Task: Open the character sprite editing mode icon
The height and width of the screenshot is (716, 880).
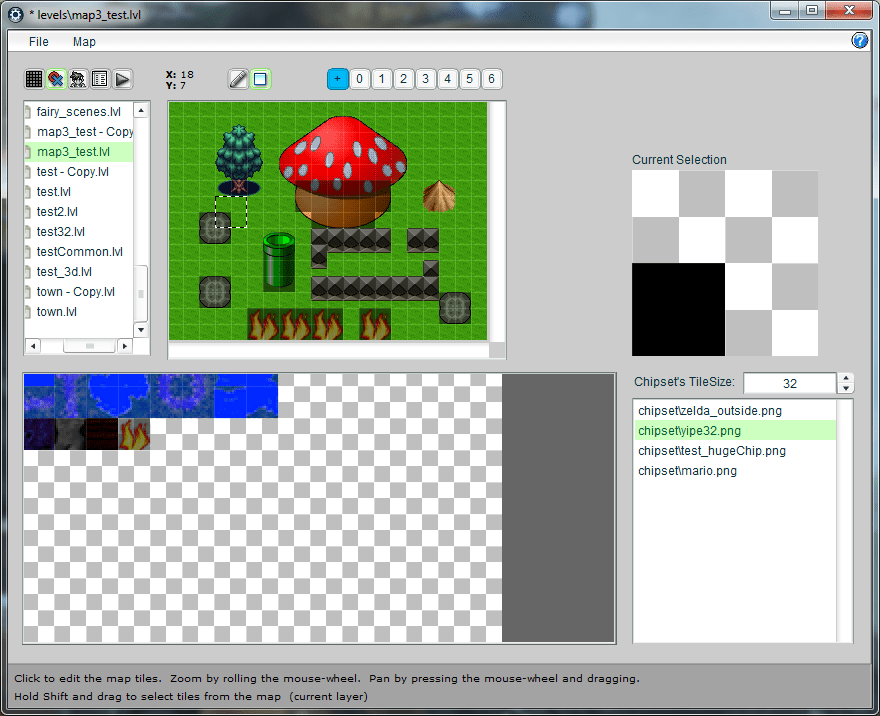Action: pos(78,79)
